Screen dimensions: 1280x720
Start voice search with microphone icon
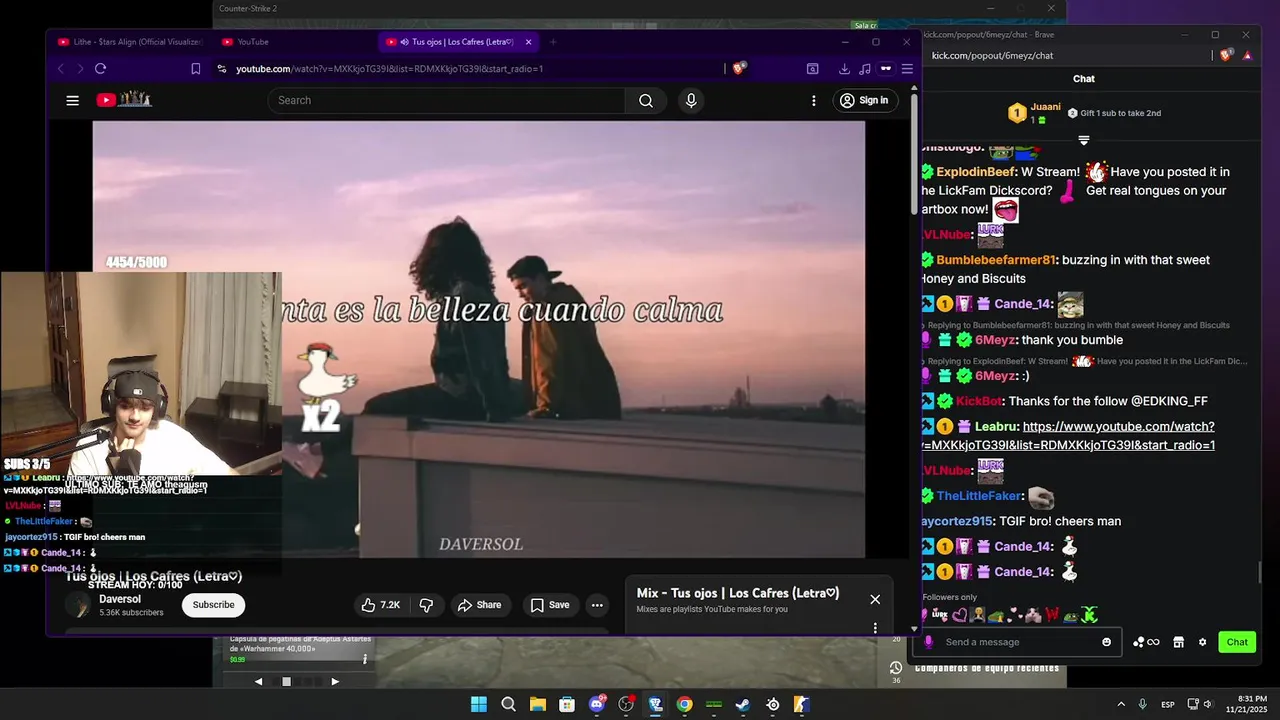pyautogui.click(x=691, y=100)
